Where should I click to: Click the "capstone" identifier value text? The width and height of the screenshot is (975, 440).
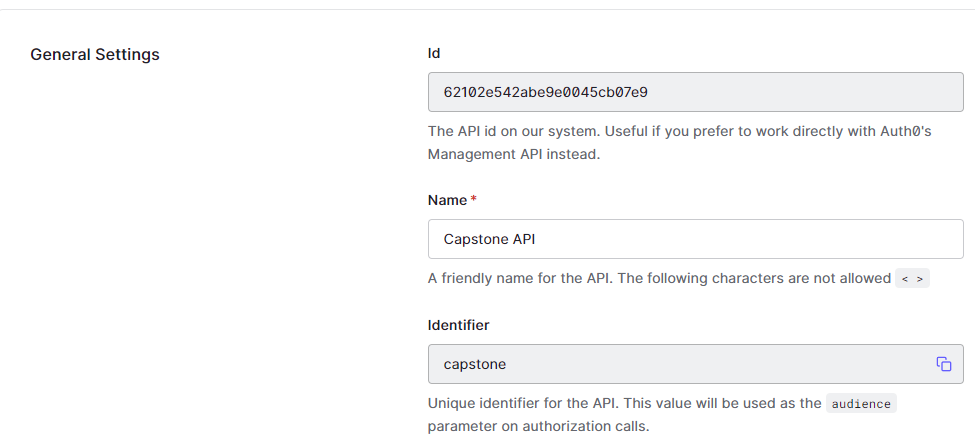tap(475, 364)
